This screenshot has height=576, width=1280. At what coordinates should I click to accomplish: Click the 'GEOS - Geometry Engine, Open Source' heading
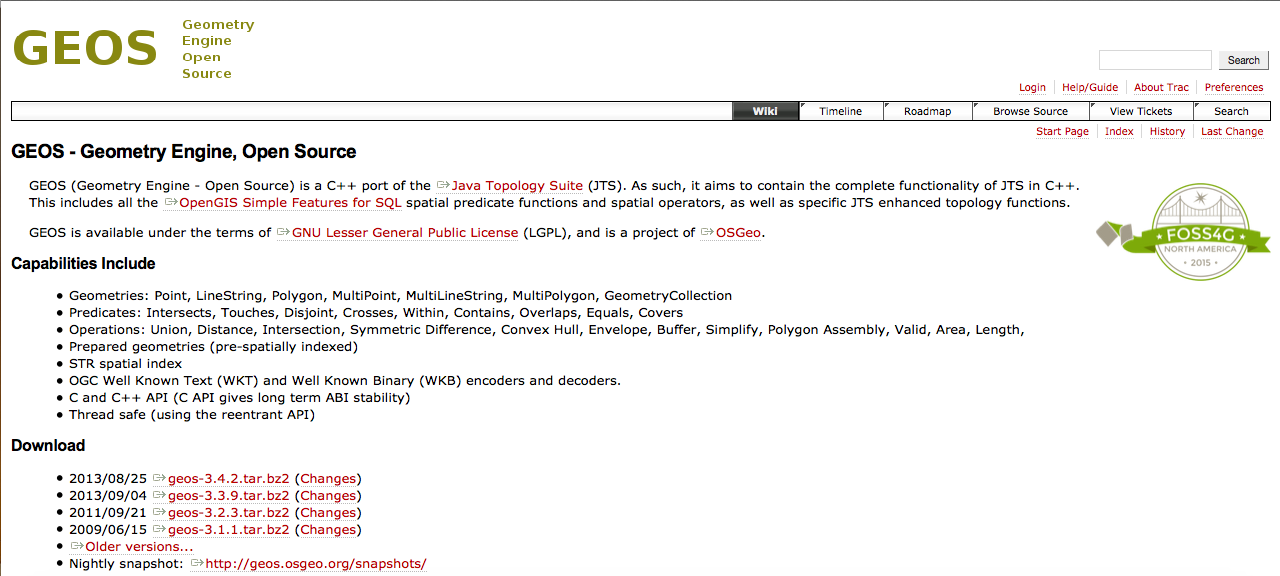[x=184, y=152]
